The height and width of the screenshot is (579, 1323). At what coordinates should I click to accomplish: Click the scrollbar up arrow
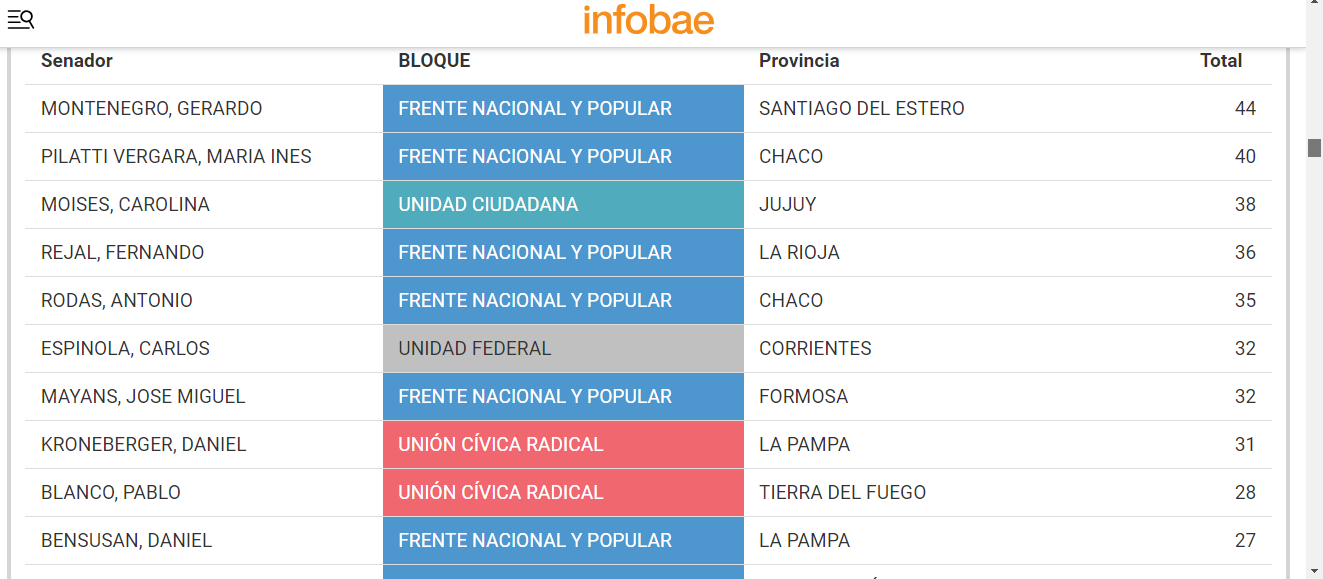click(x=1314, y=7)
